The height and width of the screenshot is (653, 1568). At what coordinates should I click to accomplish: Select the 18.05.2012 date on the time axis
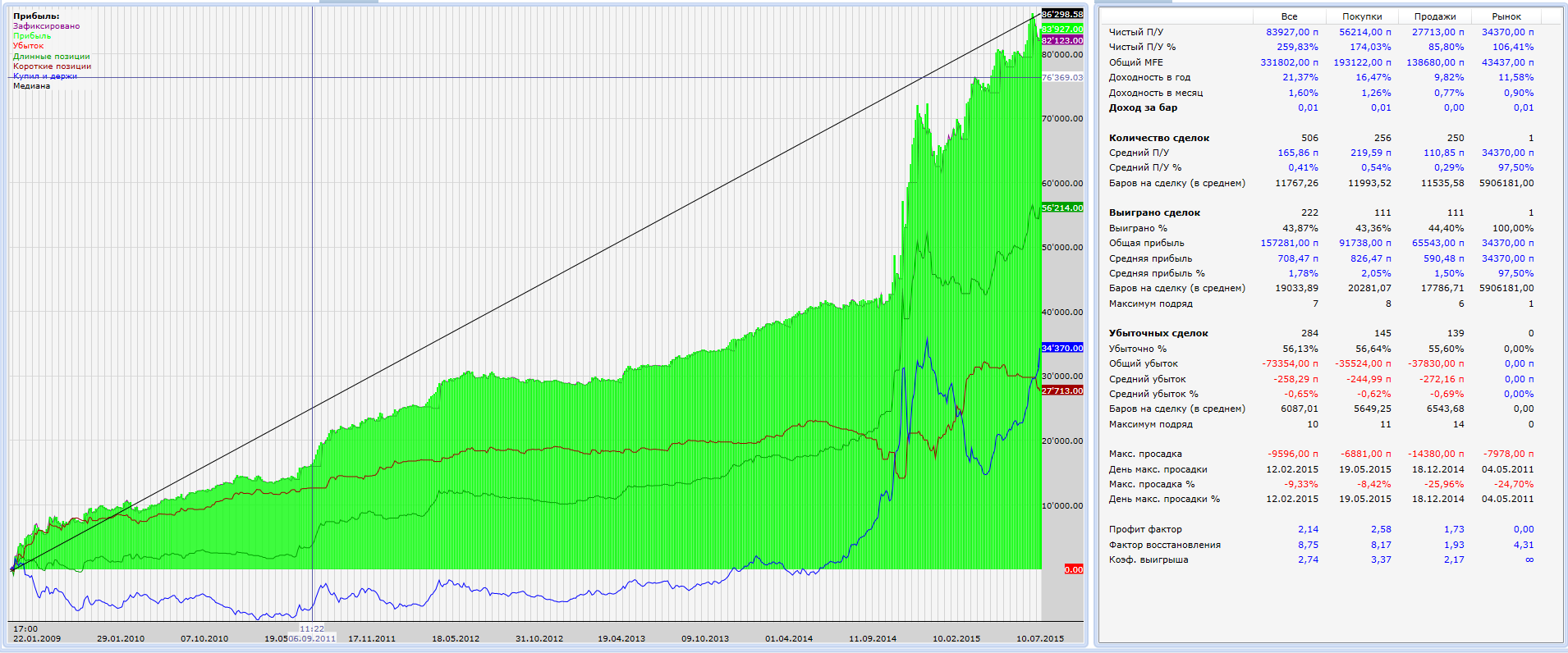pyautogui.click(x=456, y=638)
